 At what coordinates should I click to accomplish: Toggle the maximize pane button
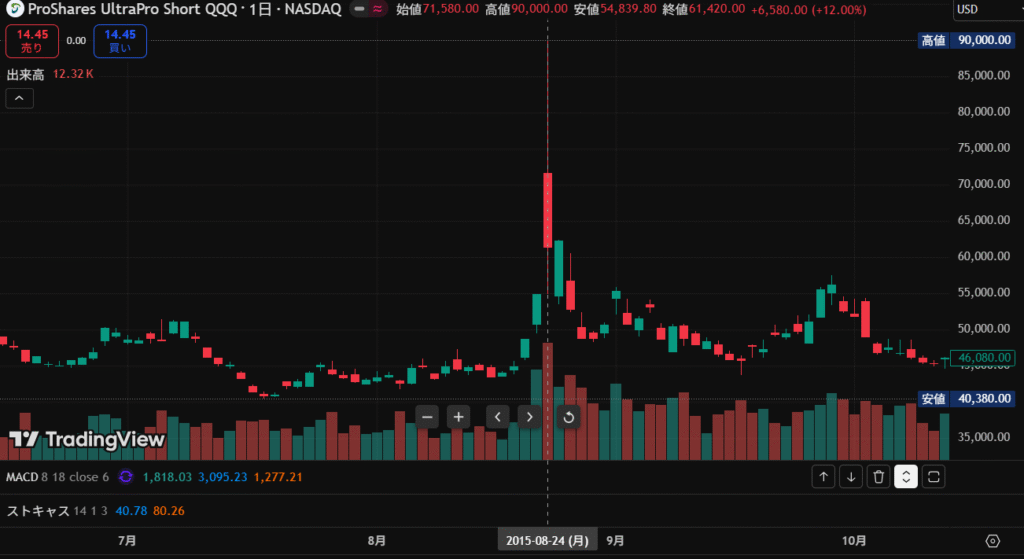click(933, 477)
